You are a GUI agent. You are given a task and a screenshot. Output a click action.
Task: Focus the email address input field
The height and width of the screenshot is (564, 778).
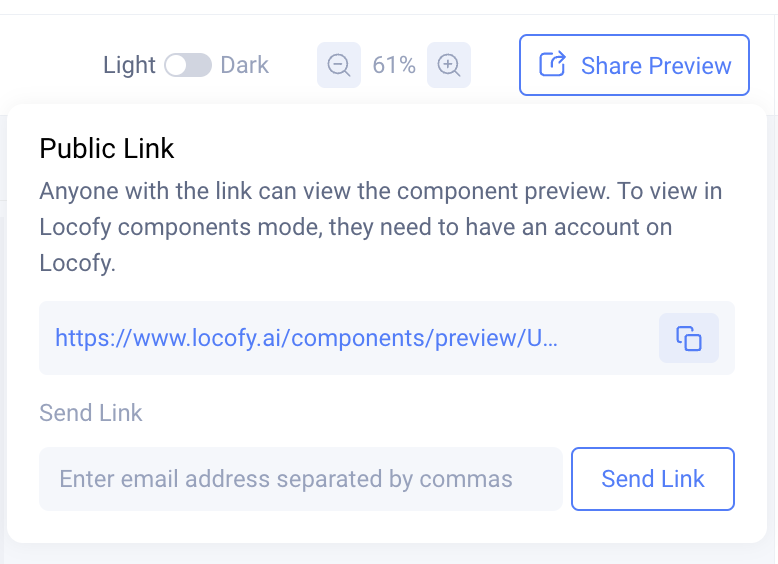pos(300,479)
